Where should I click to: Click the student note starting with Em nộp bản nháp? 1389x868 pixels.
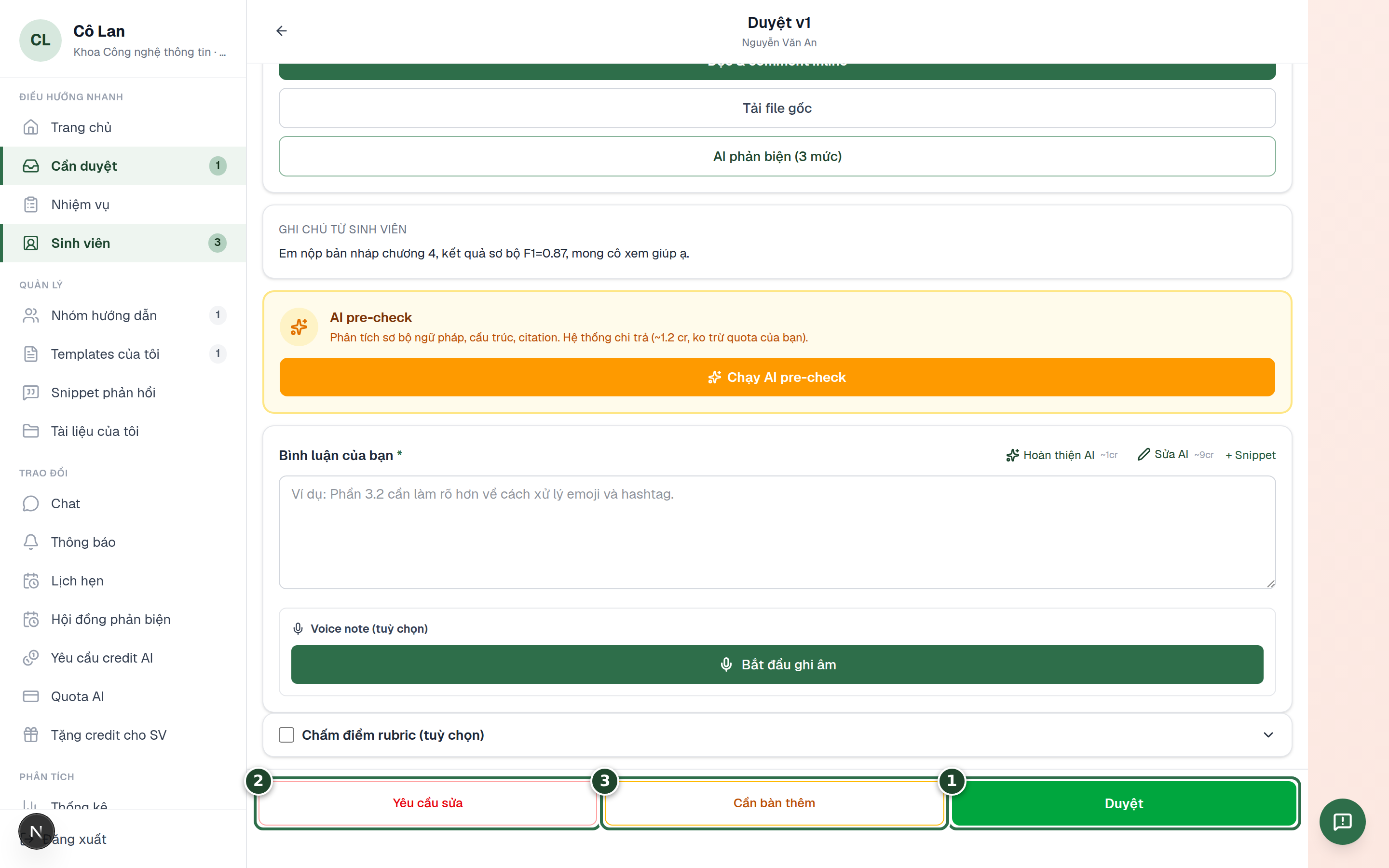pos(484,253)
